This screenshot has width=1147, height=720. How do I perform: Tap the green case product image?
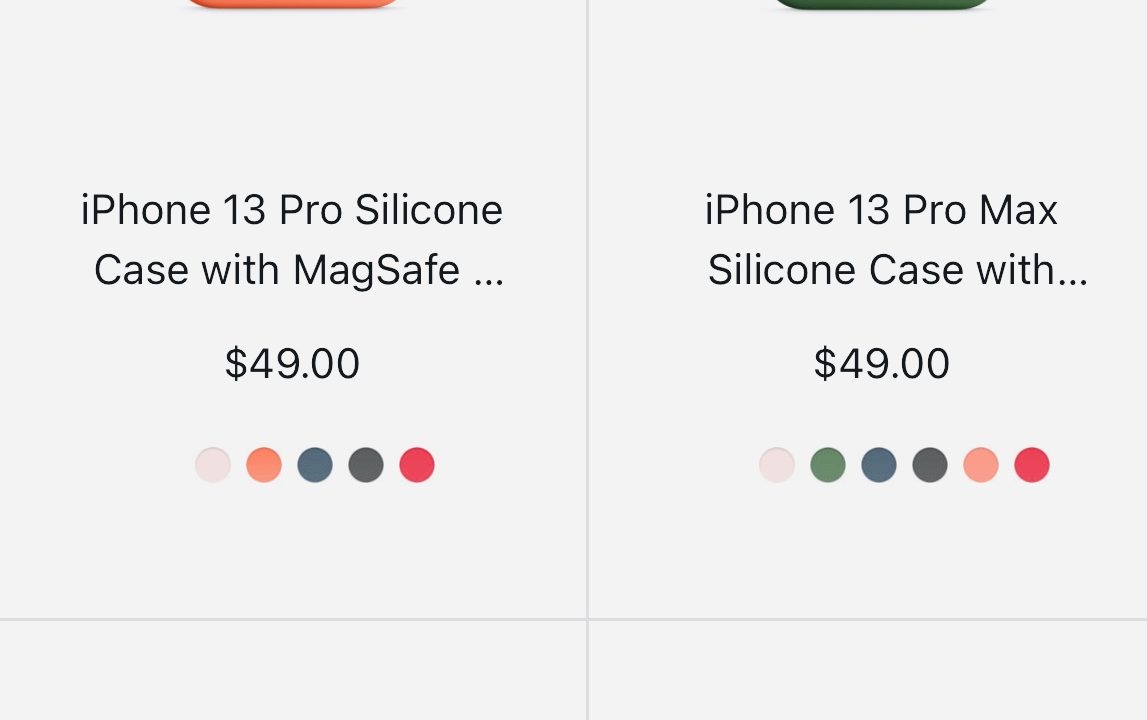tap(881, 4)
